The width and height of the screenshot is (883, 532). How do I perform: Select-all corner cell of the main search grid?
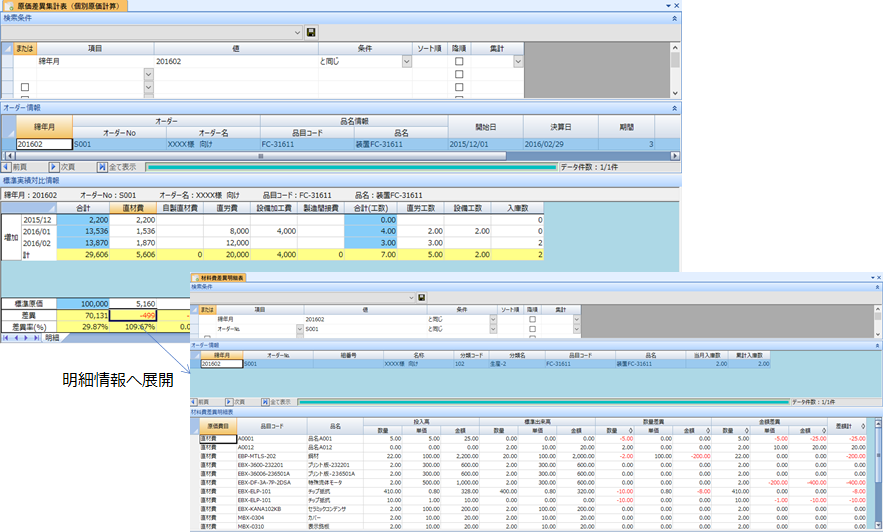tap(7, 48)
